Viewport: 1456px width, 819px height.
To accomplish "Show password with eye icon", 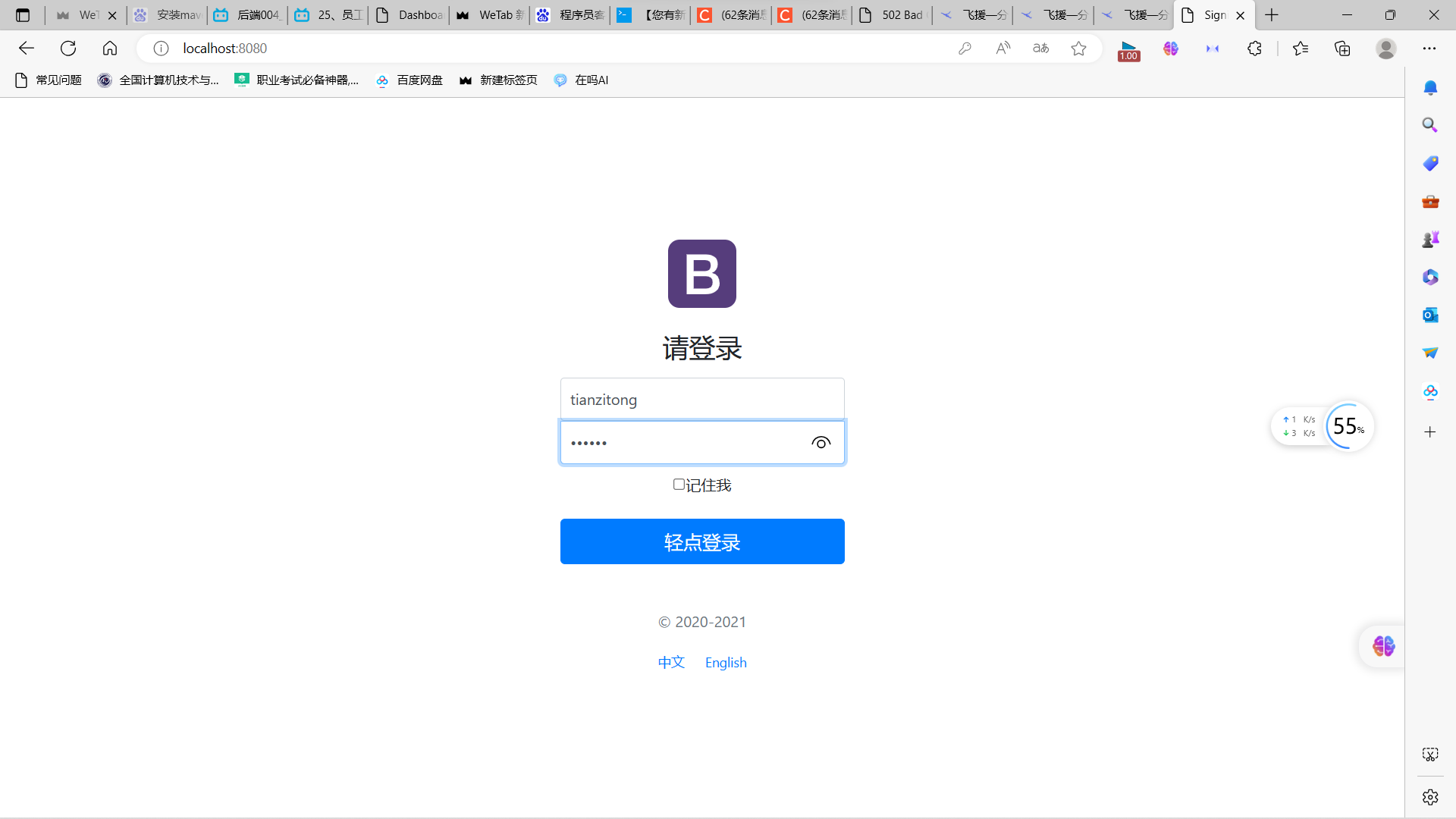I will [x=821, y=443].
